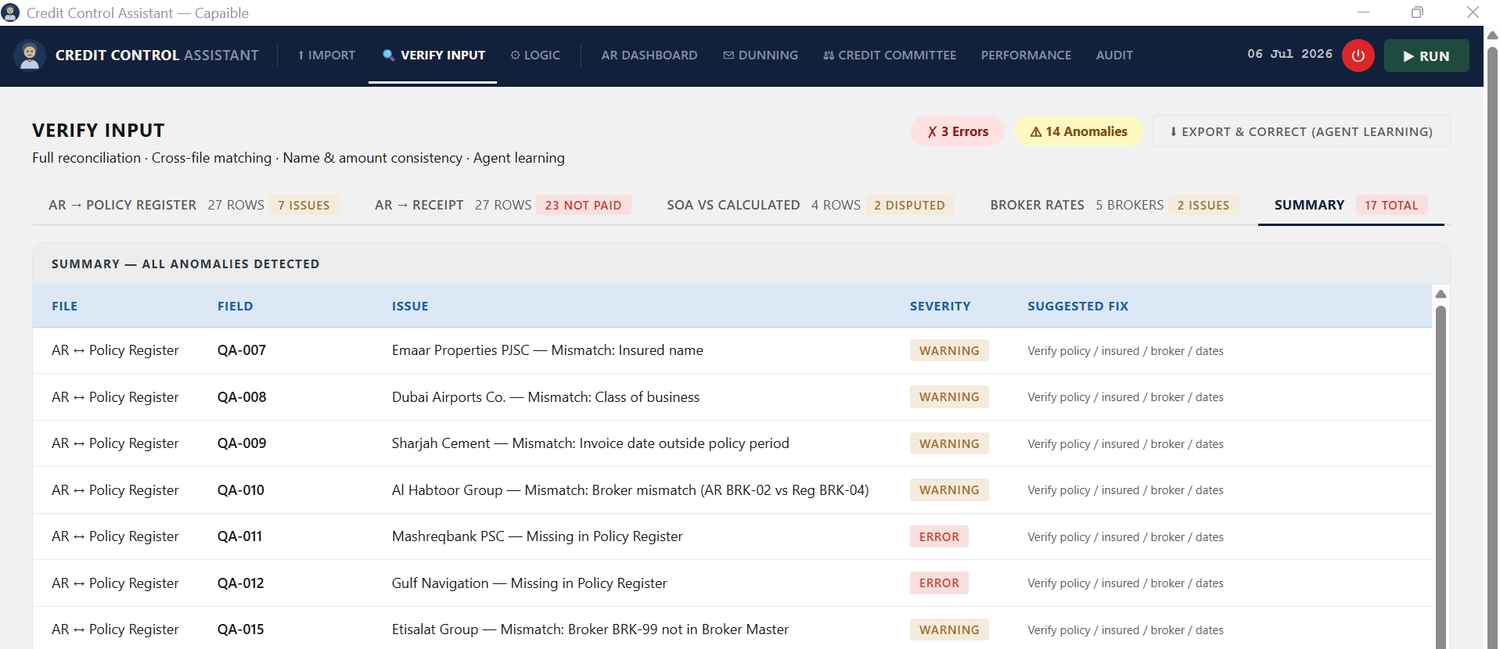Click the 14 Anomalies badge
This screenshot has height=649, width=1500.
tap(1078, 131)
